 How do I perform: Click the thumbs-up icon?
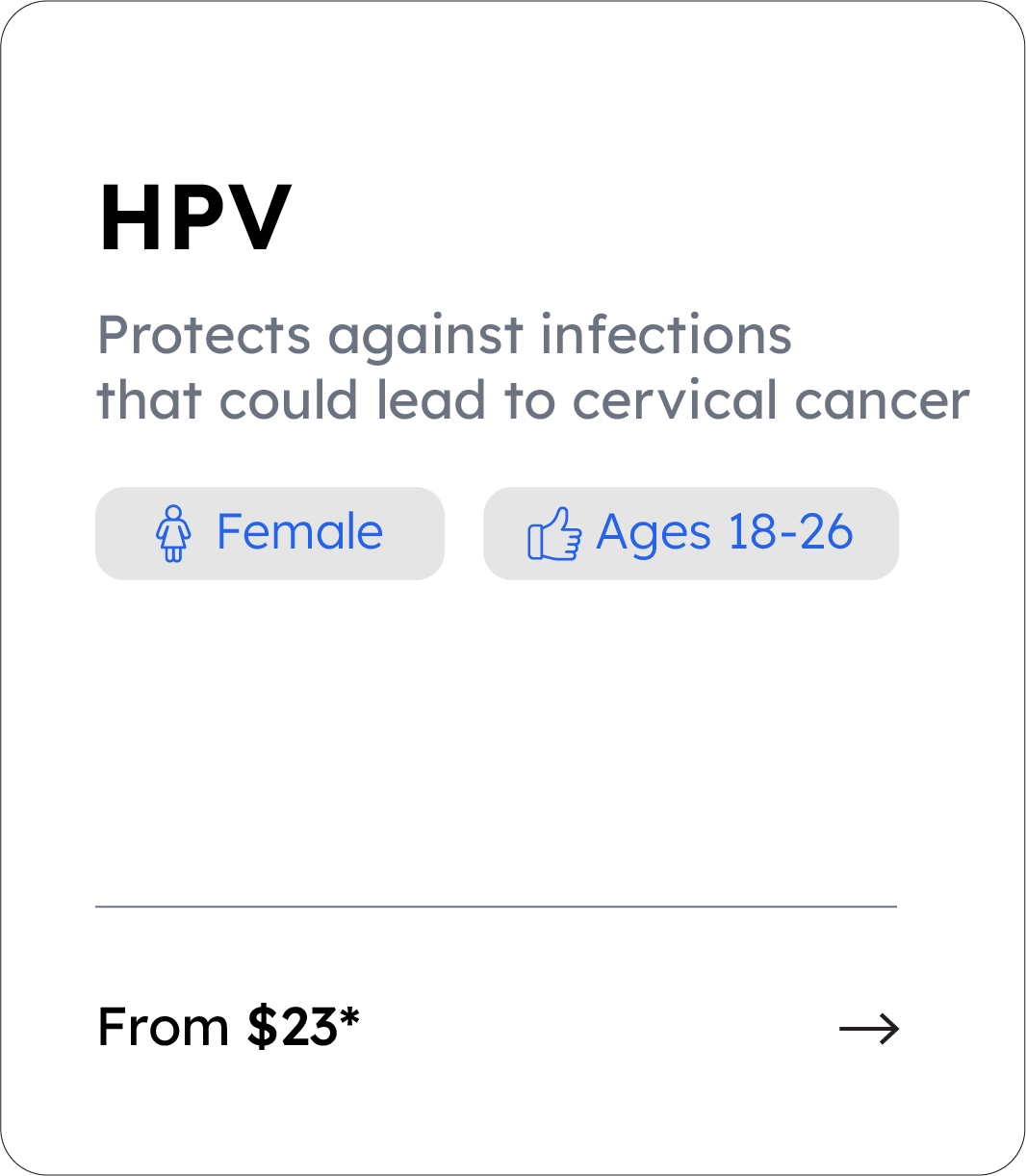(x=554, y=534)
